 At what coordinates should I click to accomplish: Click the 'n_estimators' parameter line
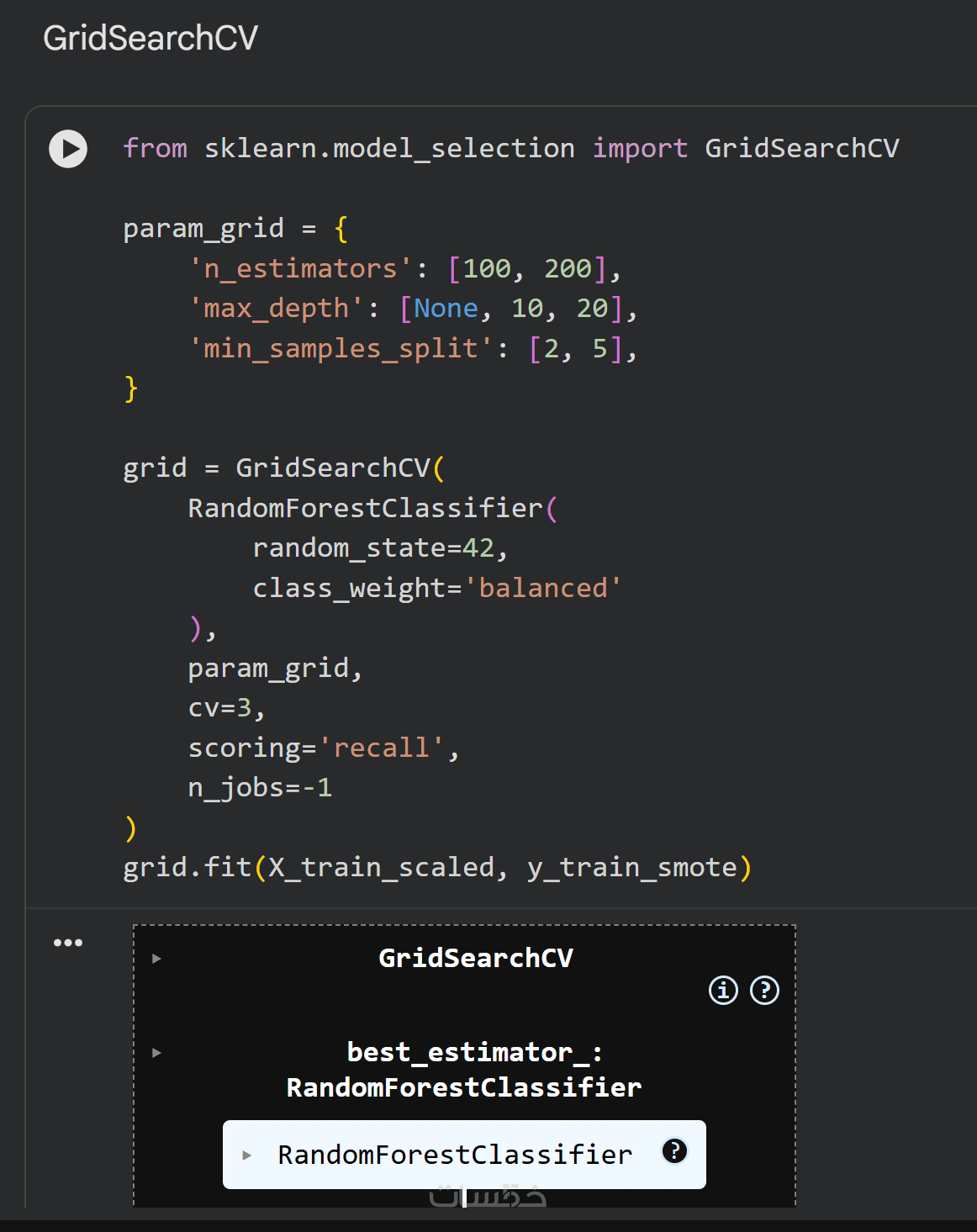405,269
